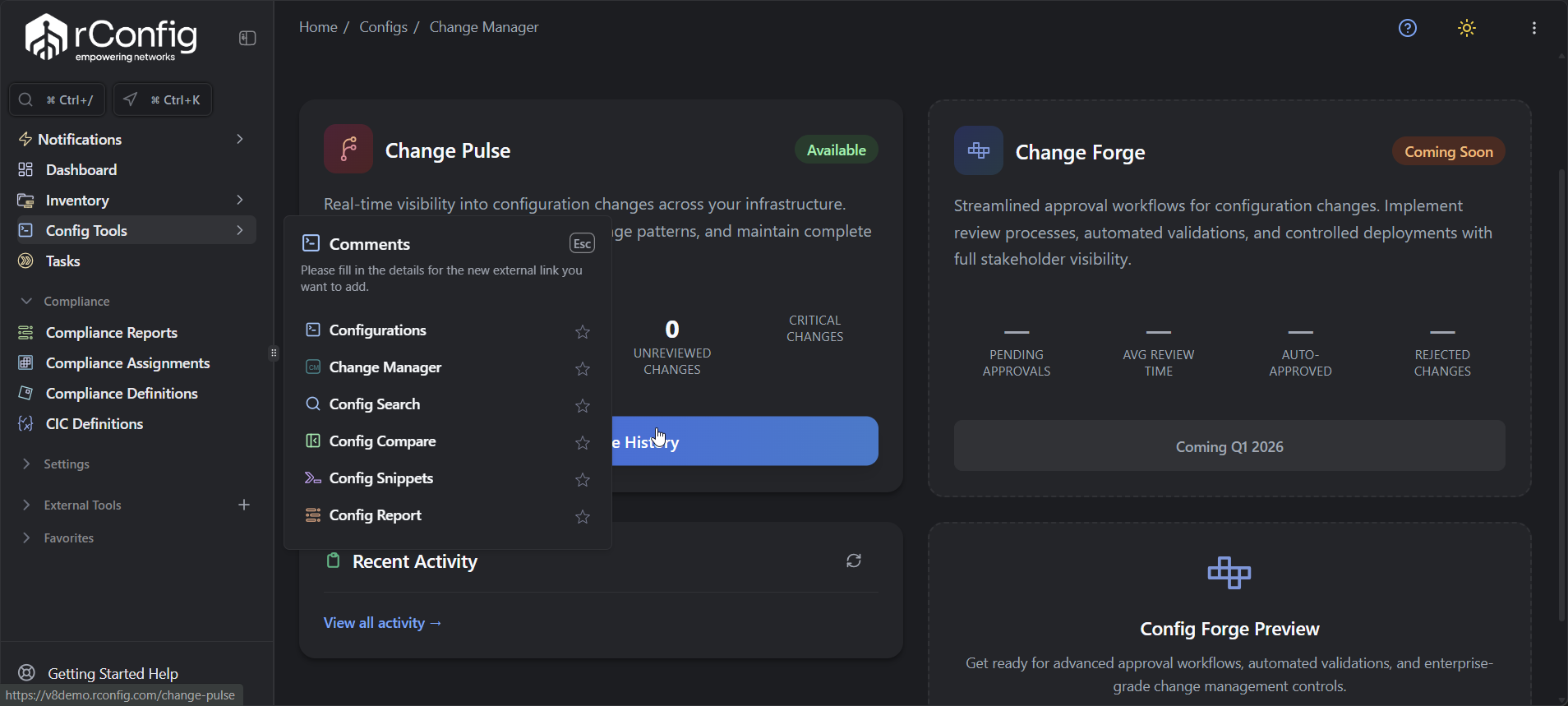Open Compliance Assignments

point(127,362)
